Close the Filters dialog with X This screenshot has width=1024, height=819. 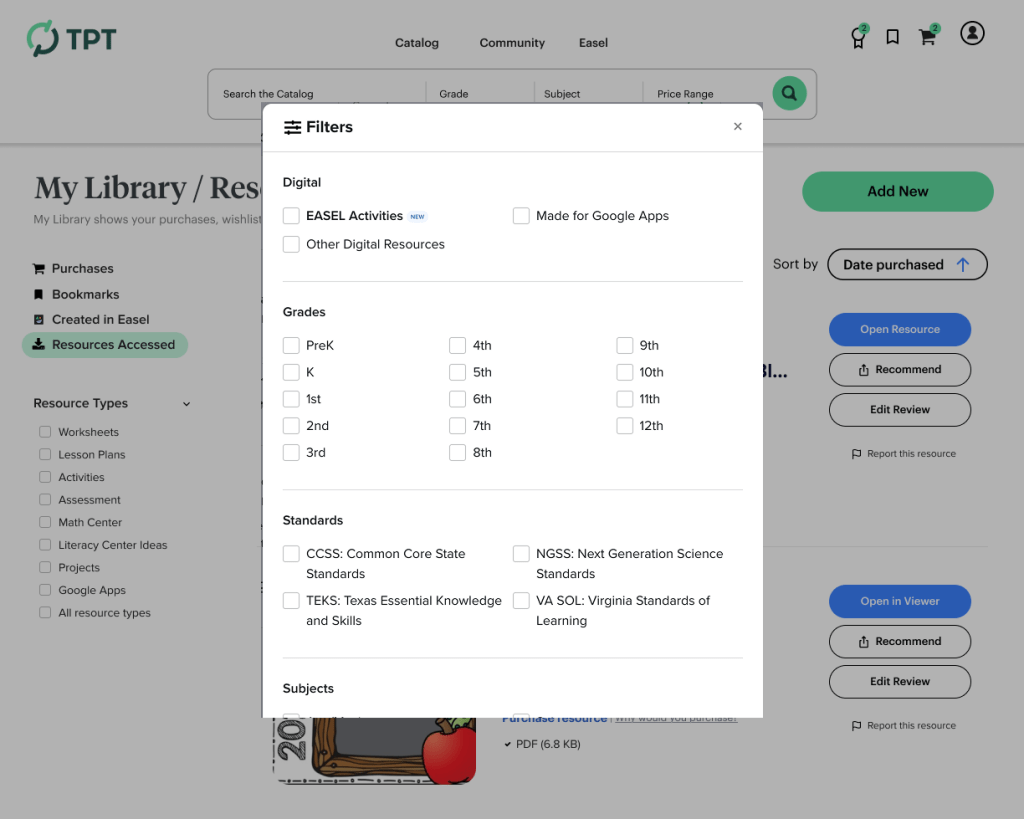pyautogui.click(x=738, y=126)
